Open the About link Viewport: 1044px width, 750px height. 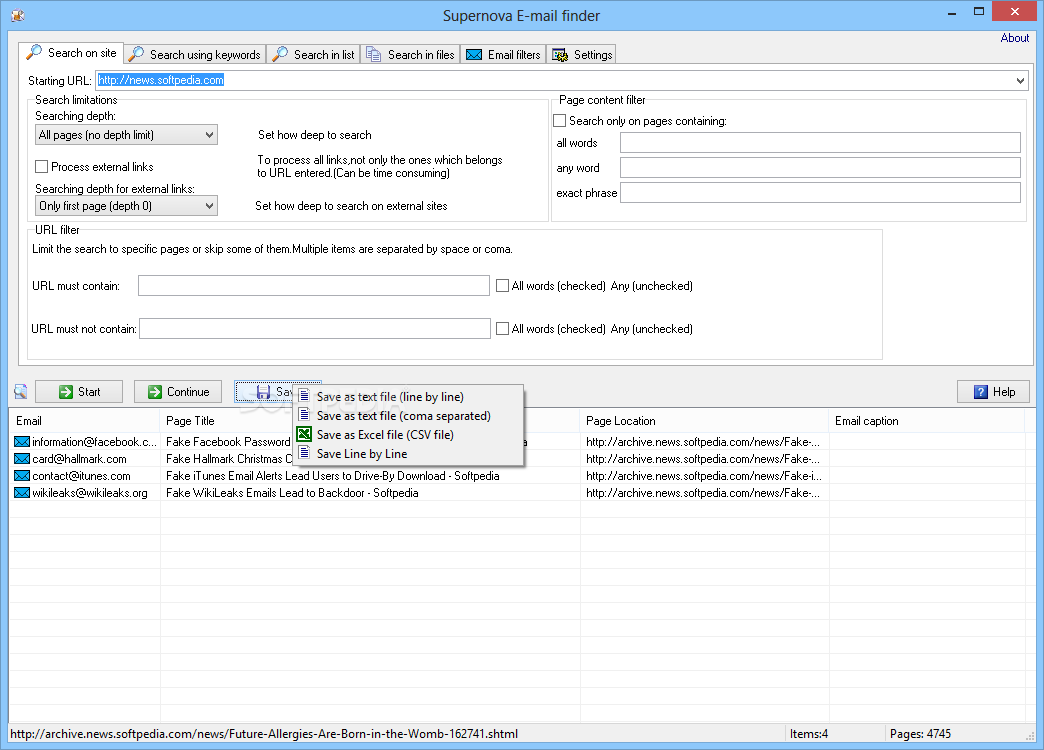(1015, 38)
